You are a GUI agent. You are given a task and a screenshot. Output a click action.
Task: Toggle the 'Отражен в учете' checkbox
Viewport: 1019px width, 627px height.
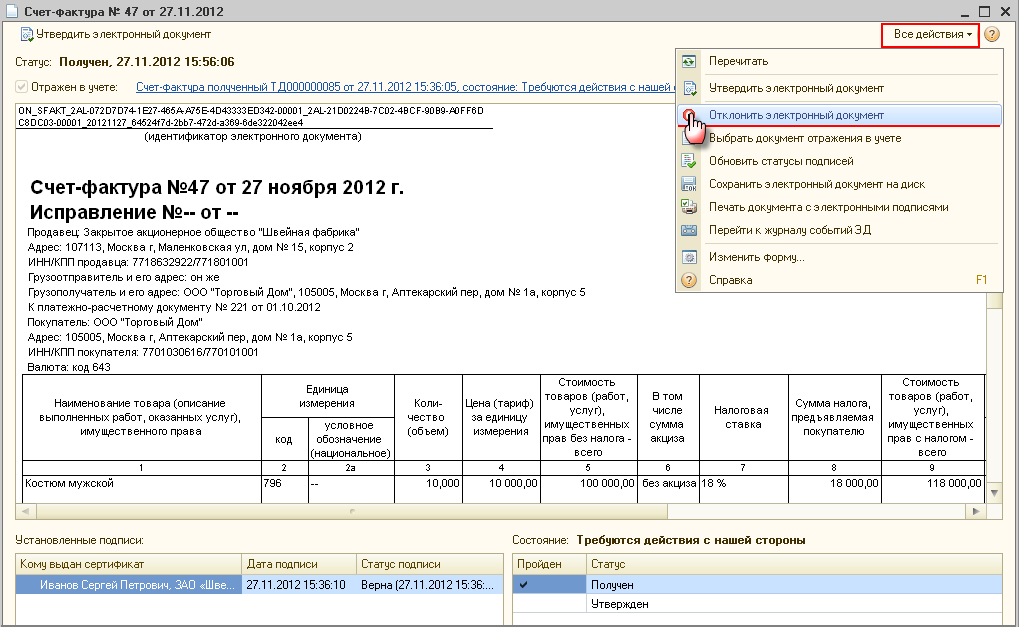(22, 88)
